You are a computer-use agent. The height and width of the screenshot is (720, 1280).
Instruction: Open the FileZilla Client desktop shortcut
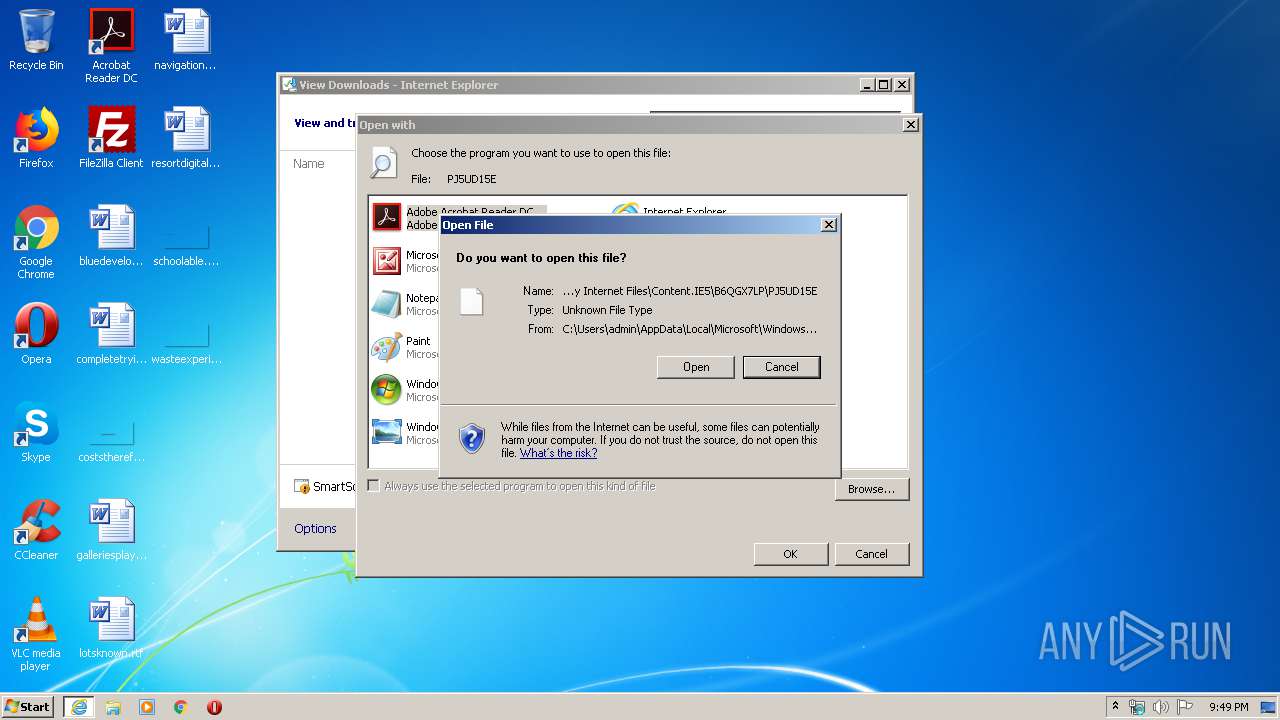pos(111,138)
